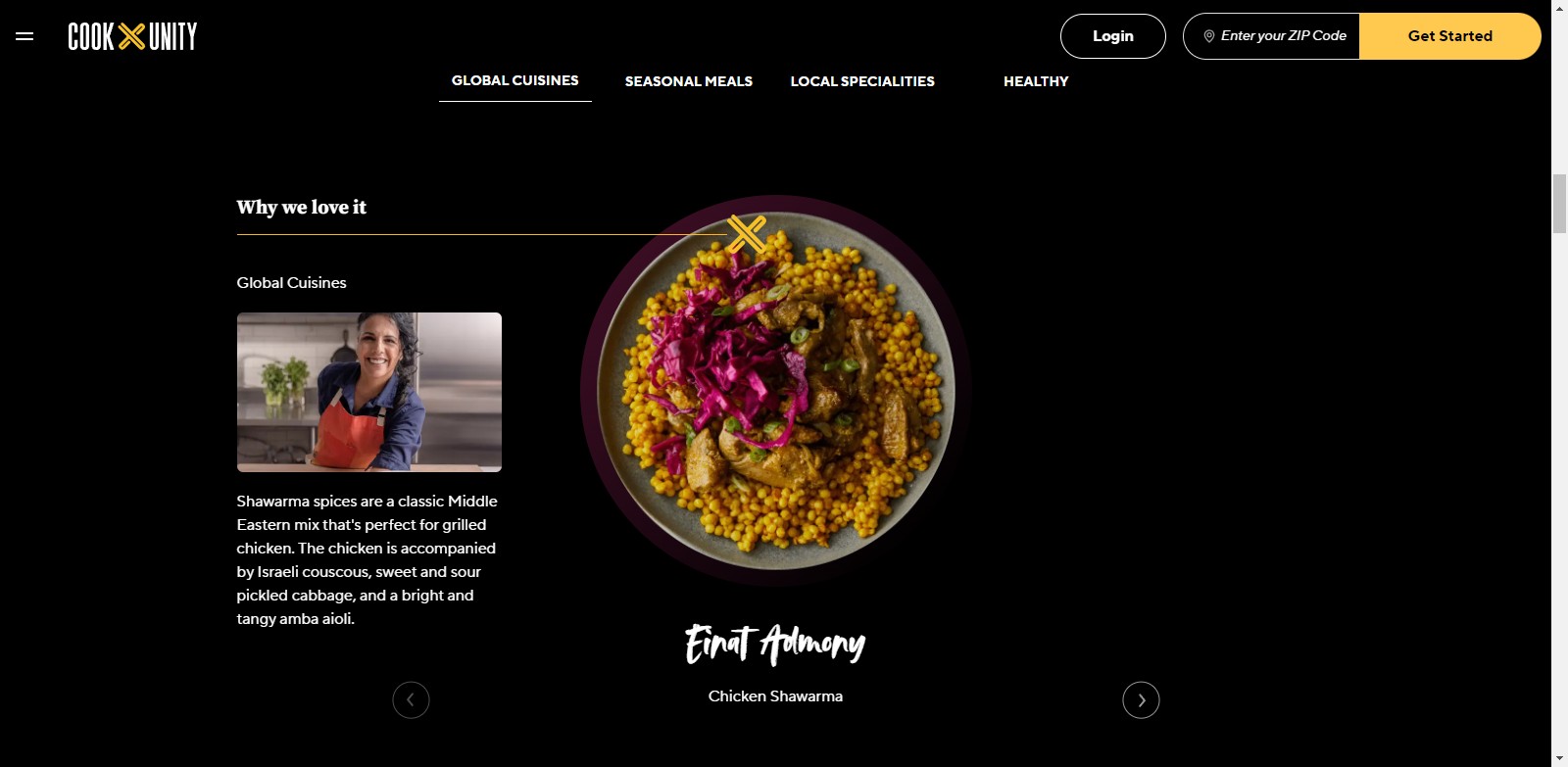The height and width of the screenshot is (767, 1568).
Task: Advance to next dish with right arrow
Action: (x=1141, y=699)
